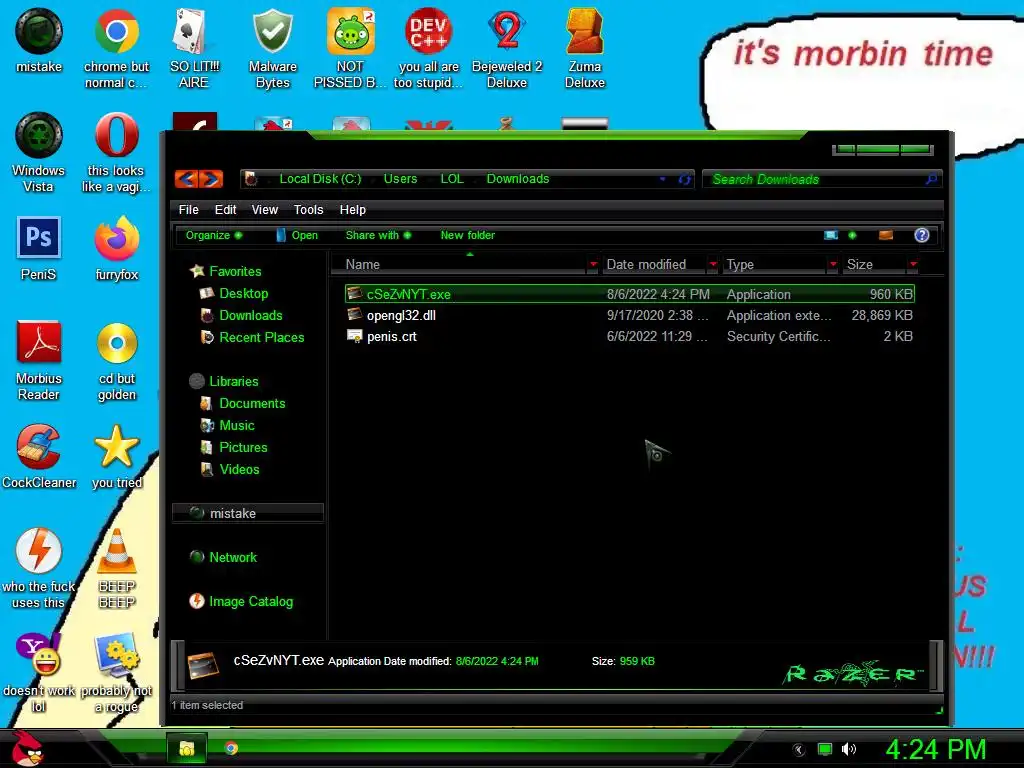Select Desktop under Favorites
Screen dimensions: 1024x768
click(x=243, y=293)
